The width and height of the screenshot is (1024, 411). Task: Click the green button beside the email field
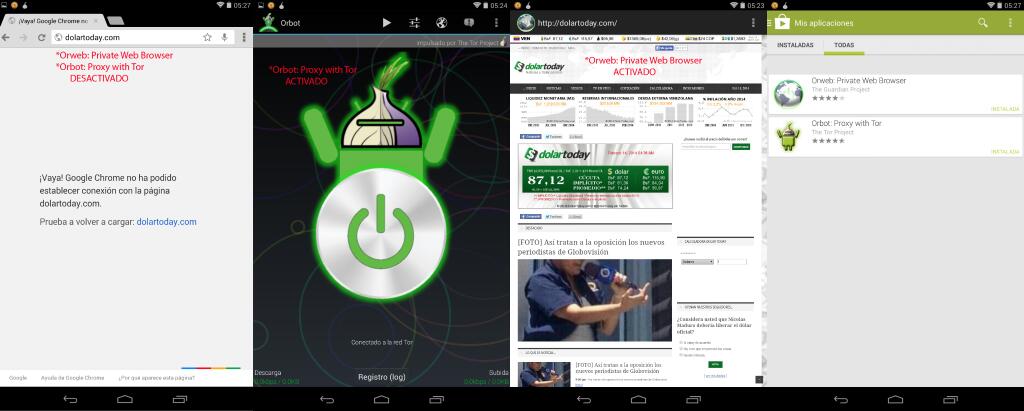(x=741, y=147)
